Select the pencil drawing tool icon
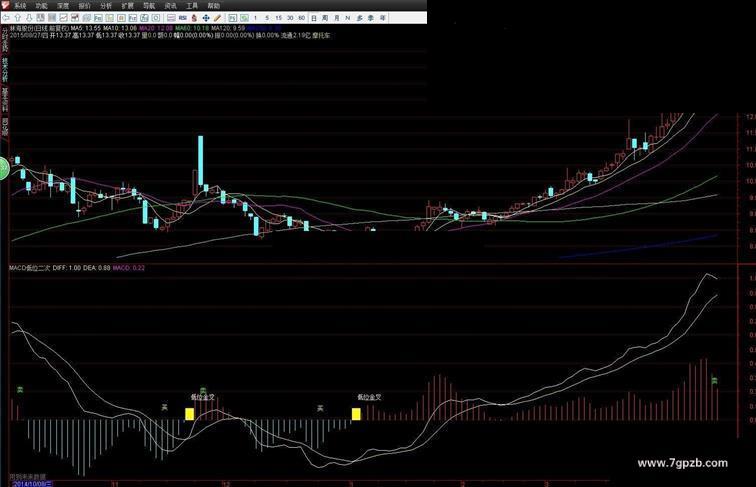The width and height of the screenshot is (756, 487). pyautogui.click(x=217, y=18)
